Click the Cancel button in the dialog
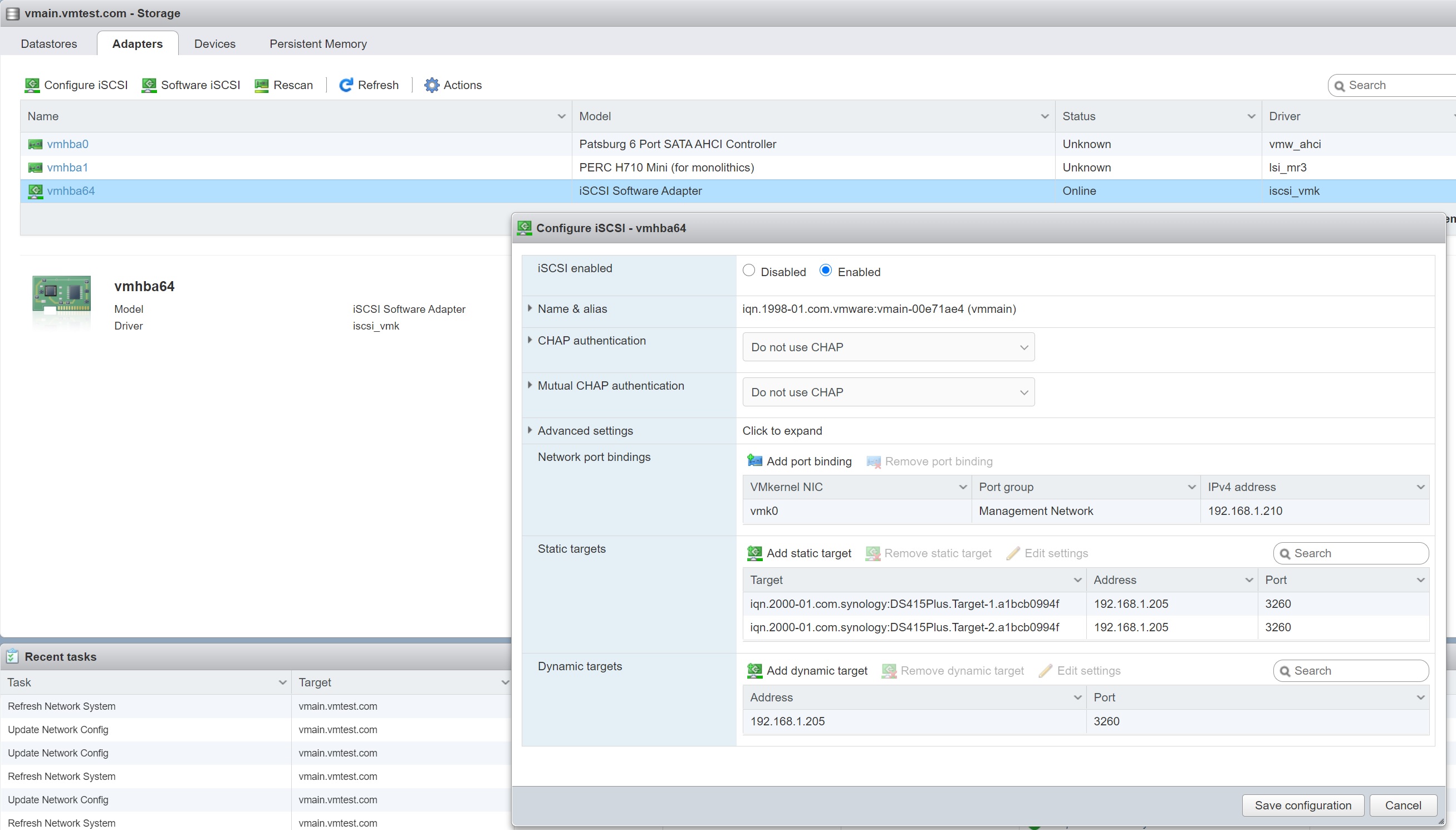 point(1403,805)
